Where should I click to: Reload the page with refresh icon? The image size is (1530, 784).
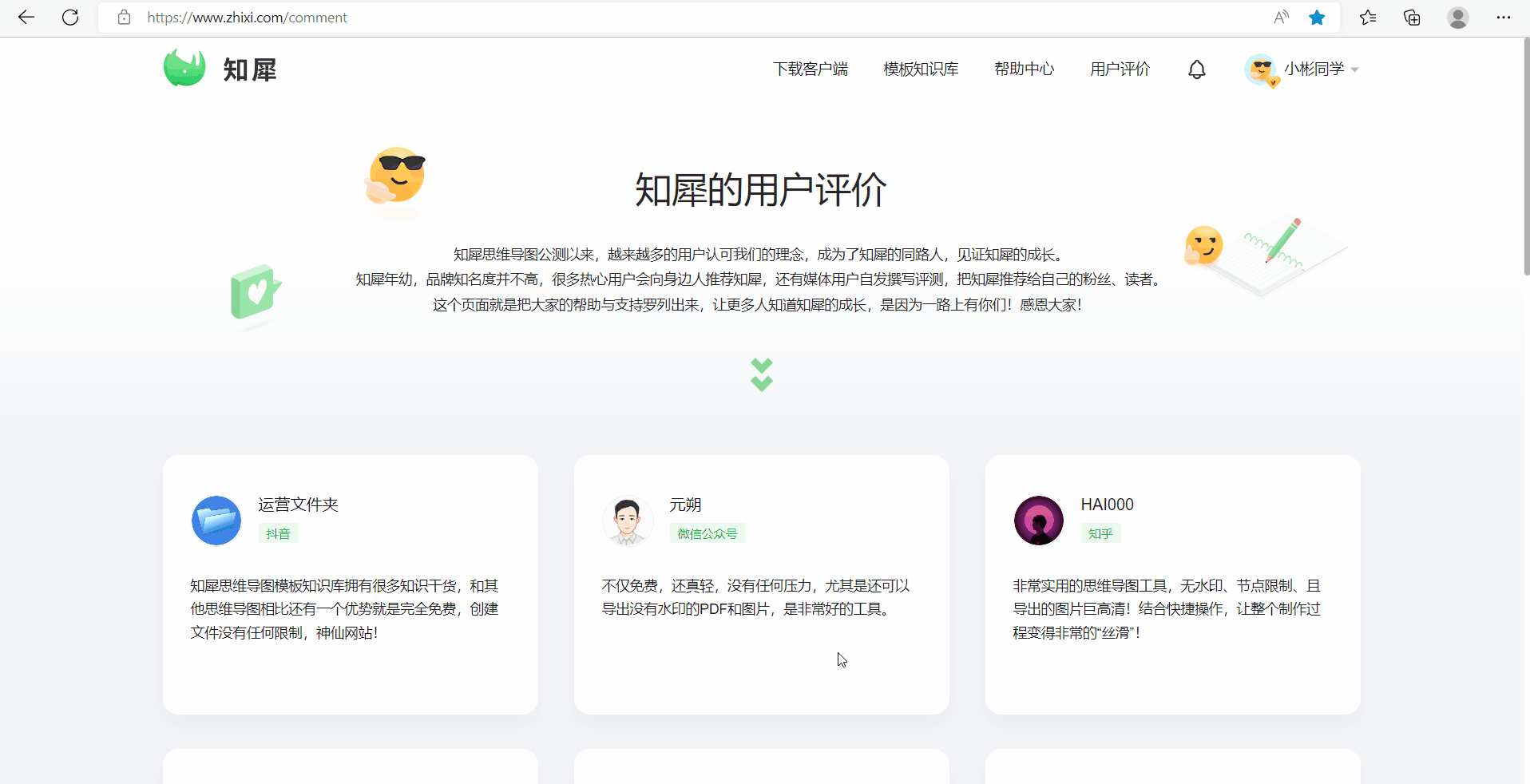click(70, 18)
